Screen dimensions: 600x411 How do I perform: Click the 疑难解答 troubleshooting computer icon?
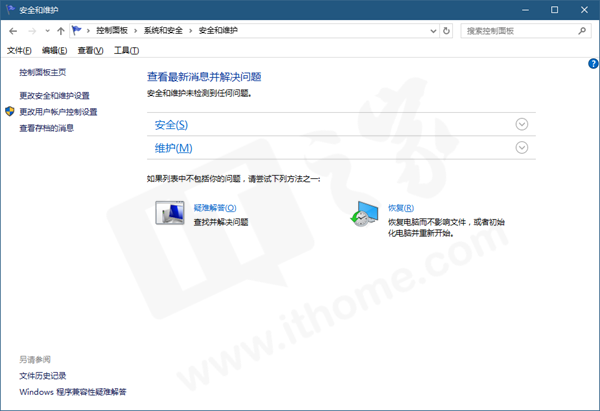coord(169,213)
